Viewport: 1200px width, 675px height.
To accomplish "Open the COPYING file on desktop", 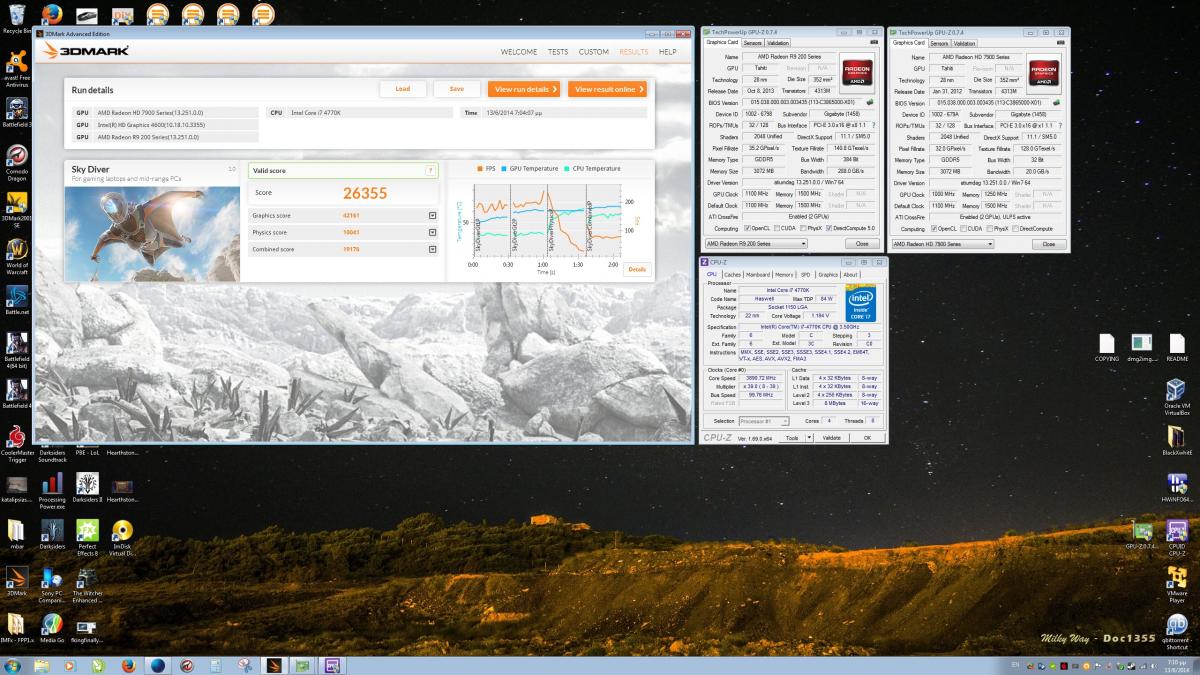I will point(1106,346).
